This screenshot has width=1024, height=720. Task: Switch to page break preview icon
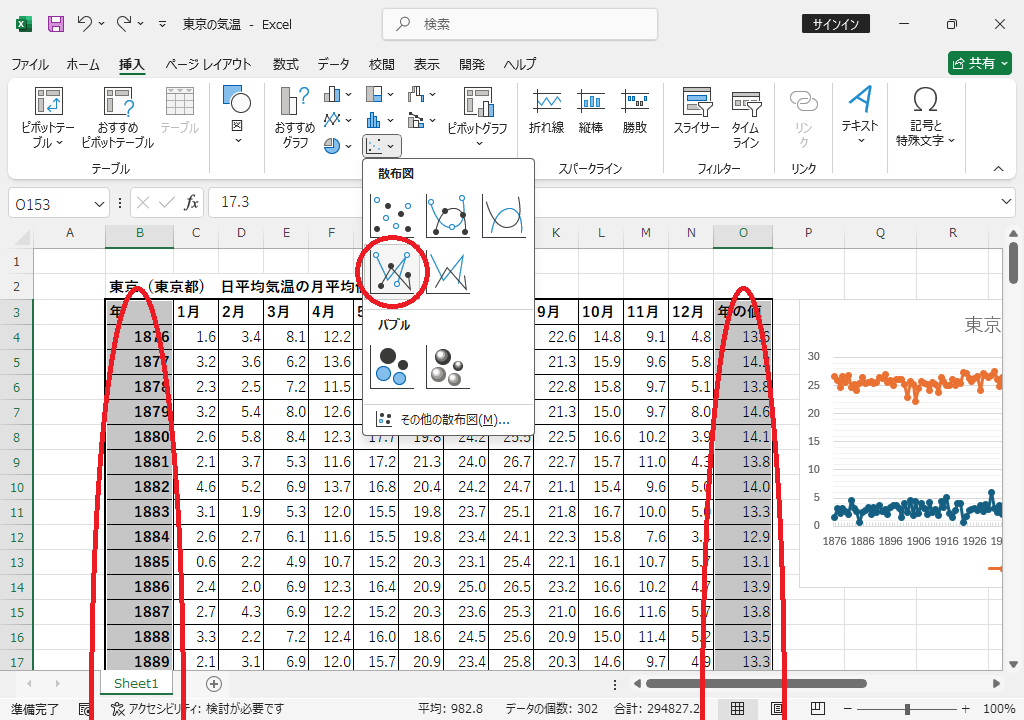coord(817,708)
